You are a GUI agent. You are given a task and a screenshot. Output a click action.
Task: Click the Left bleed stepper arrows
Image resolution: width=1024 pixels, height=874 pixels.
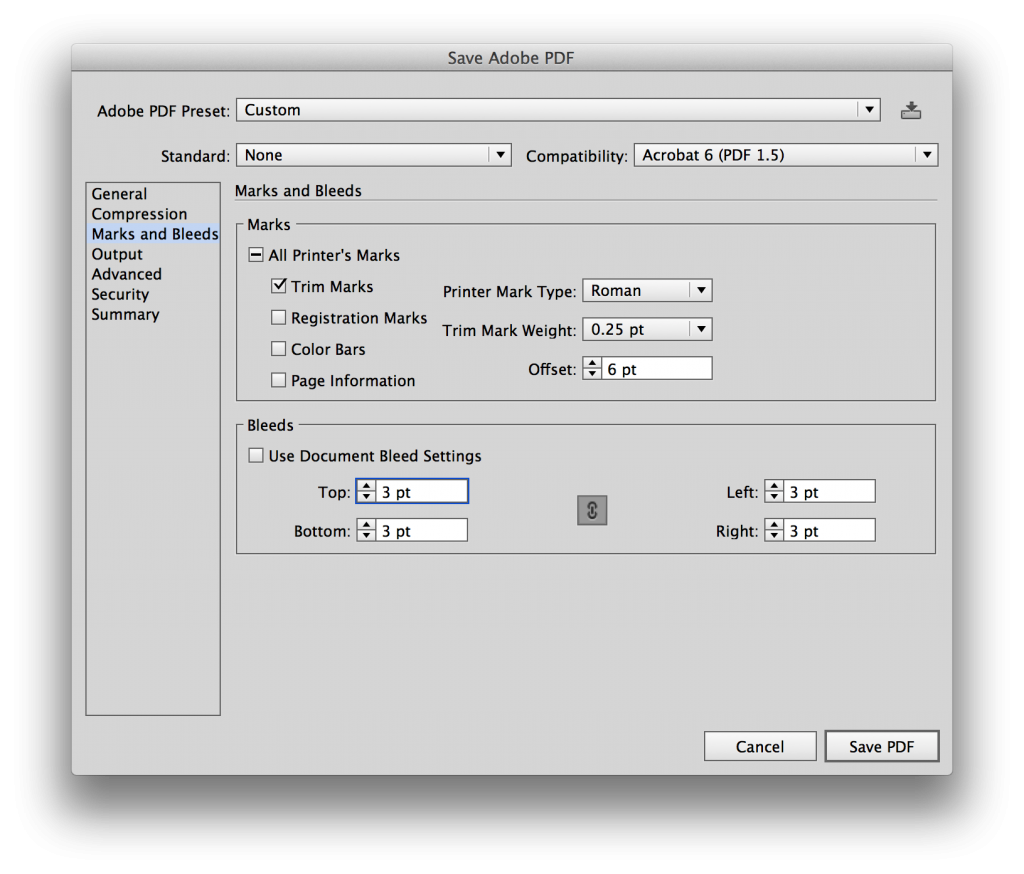774,491
